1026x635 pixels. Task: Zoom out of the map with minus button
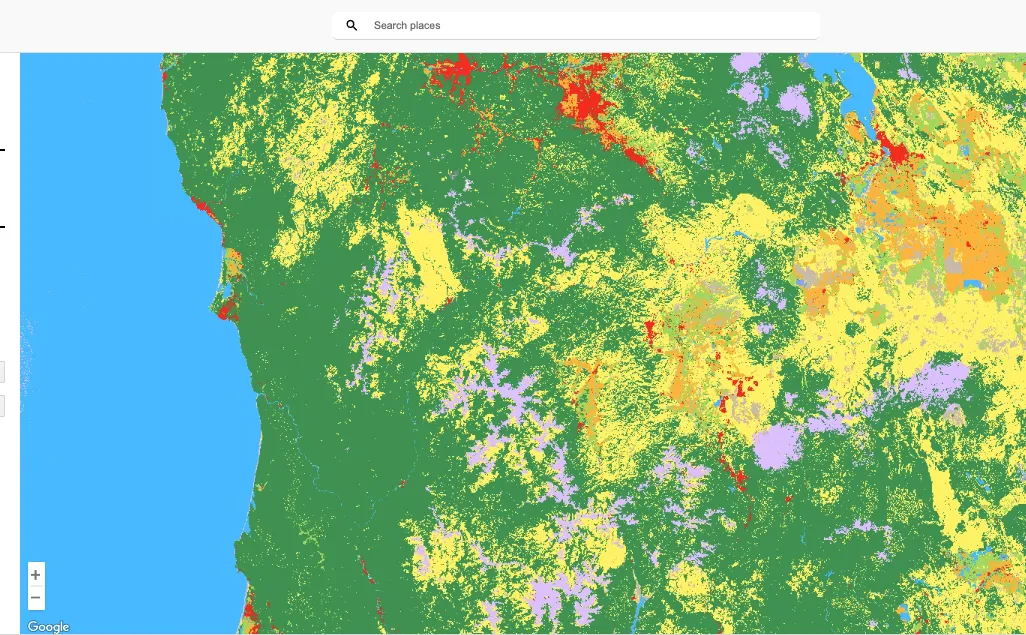(36, 598)
